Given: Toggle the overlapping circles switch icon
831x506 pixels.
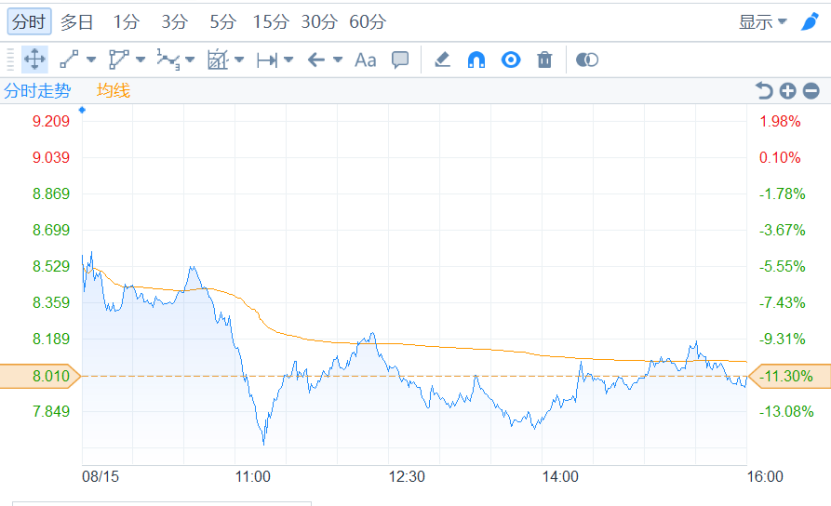Looking at the screenshot, I should (x=587, y=60).
